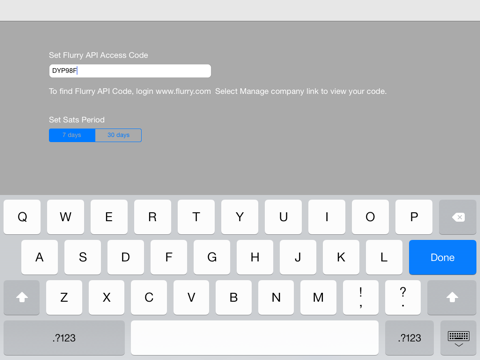Select the 30 days period segment
This screenshot has width=480, height=360.
(118, 135)
